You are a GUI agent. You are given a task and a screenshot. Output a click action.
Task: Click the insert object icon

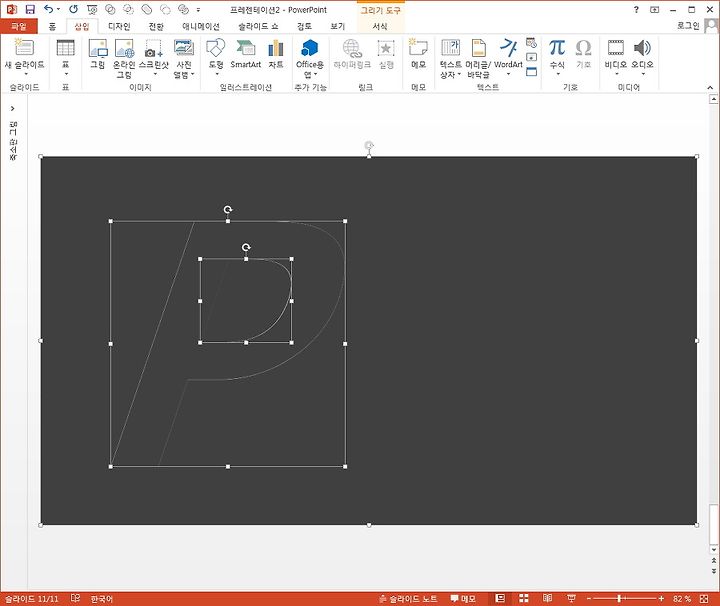coord(531,71)
